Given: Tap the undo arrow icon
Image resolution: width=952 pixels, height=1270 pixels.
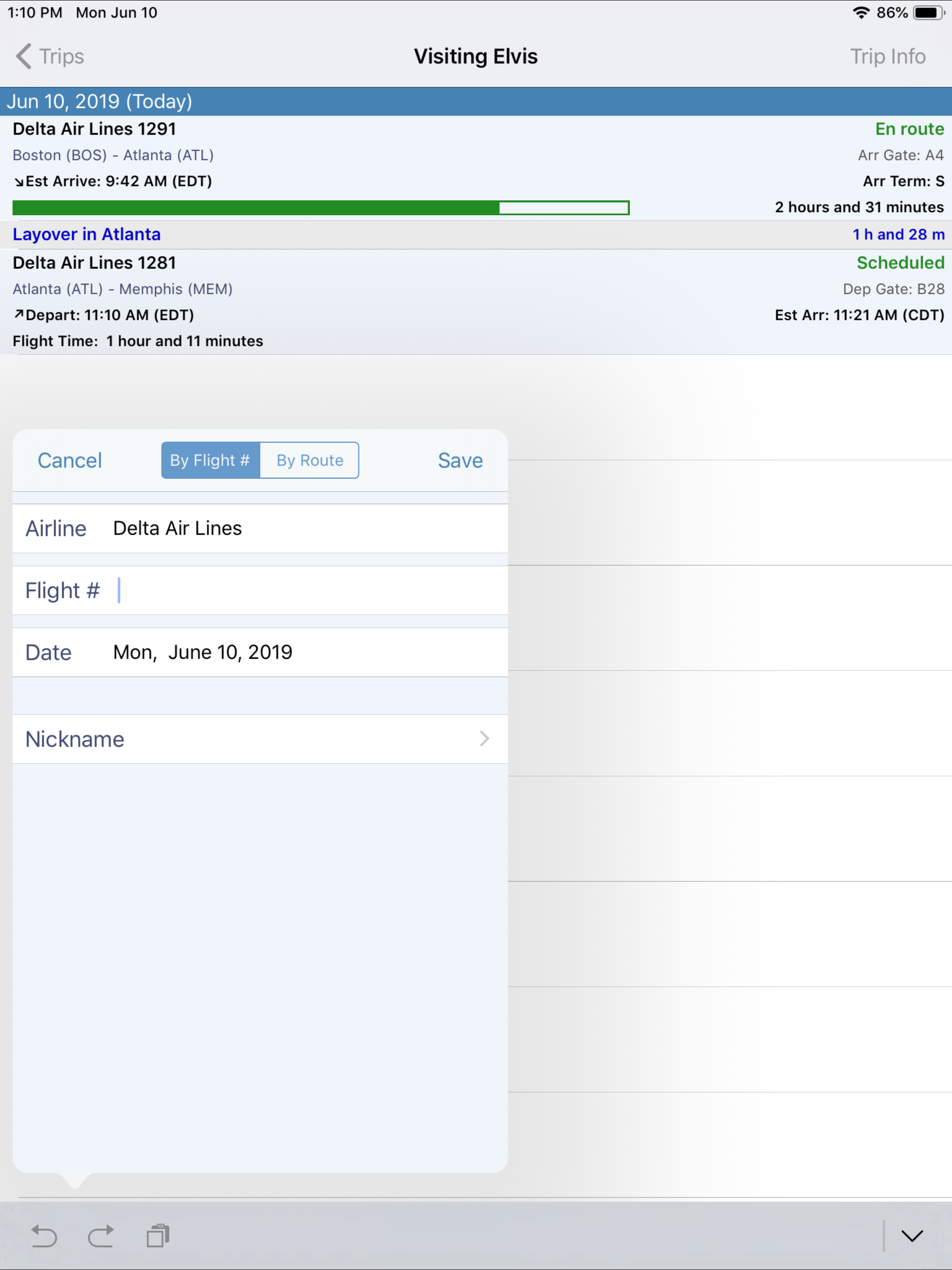Looking at the screenshot, I should [44, 1236].
